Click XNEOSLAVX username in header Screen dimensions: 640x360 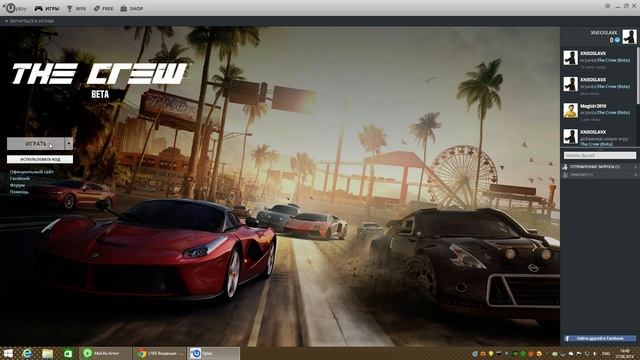(x=604, y=33)
